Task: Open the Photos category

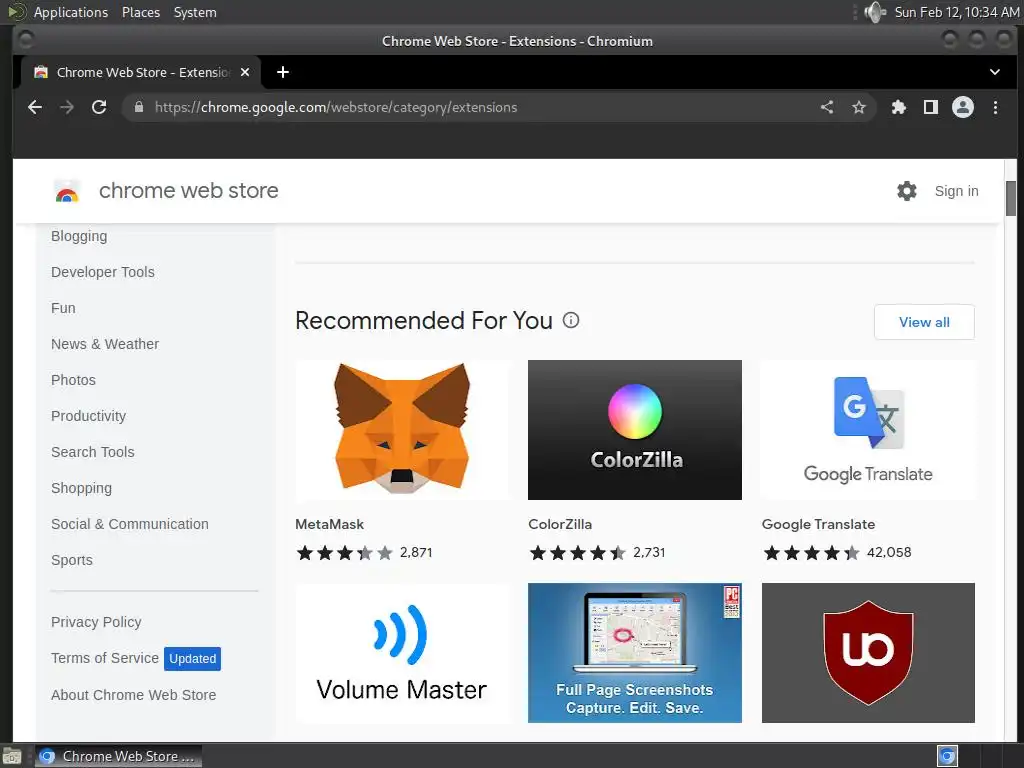Action: click(x=73, y=380)
